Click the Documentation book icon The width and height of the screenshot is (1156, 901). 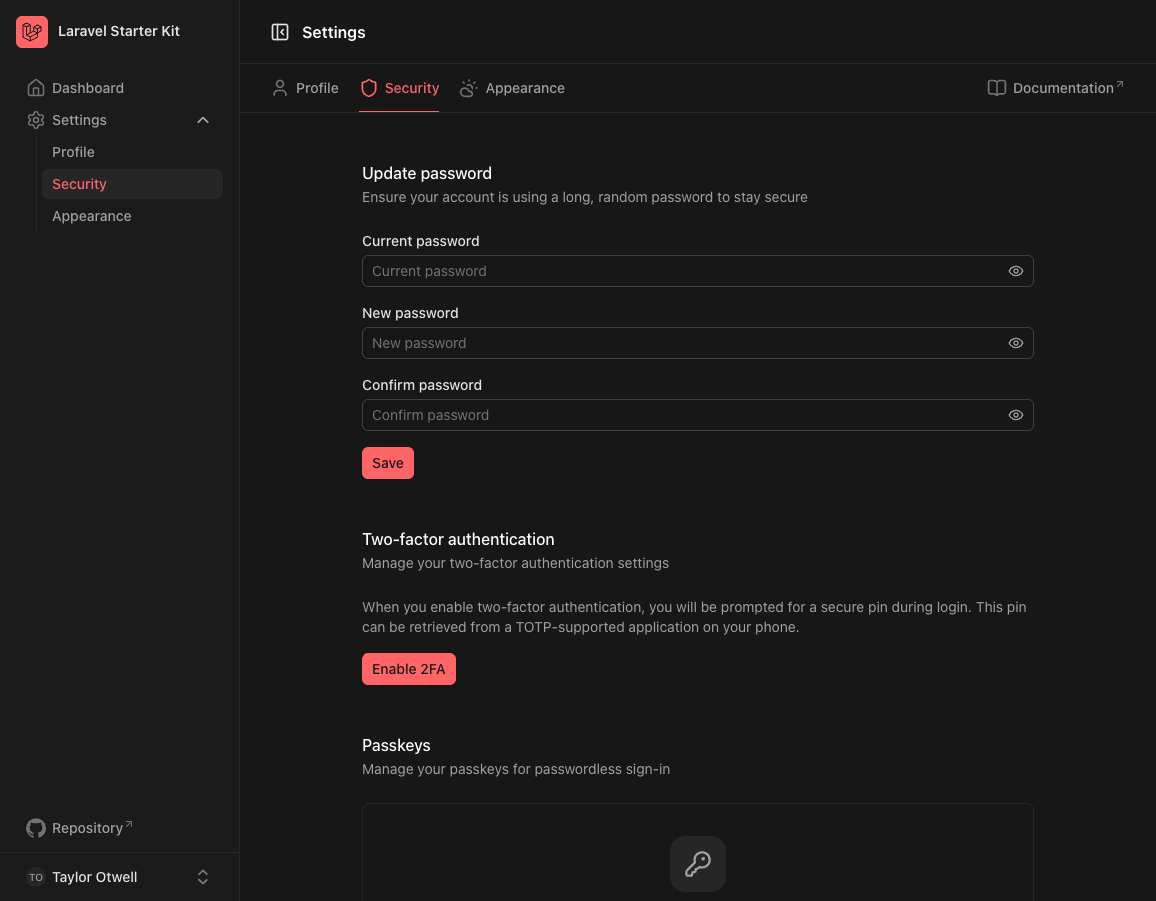997,88
